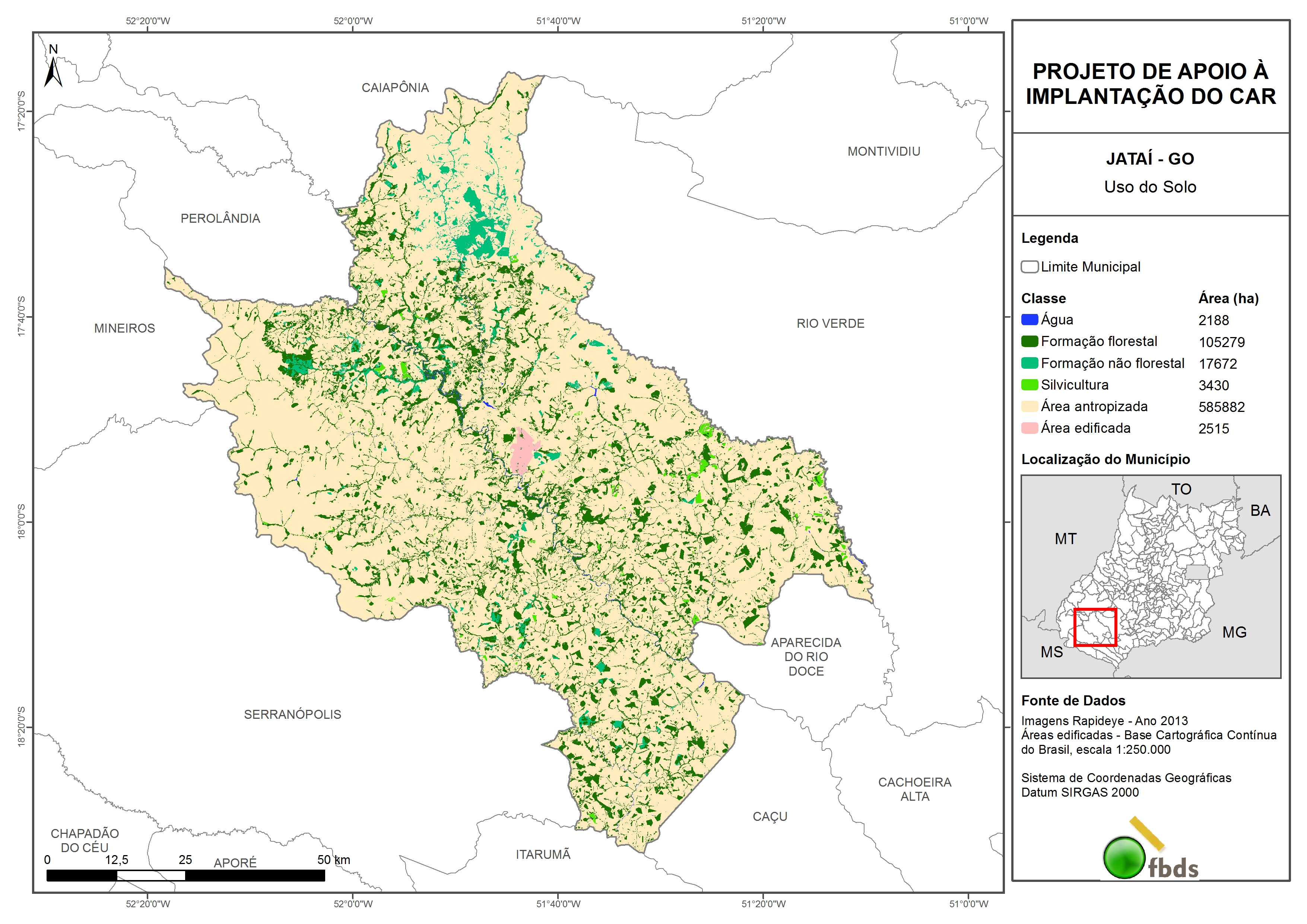Click the RIO VERDE municipality label

point(831,323)
